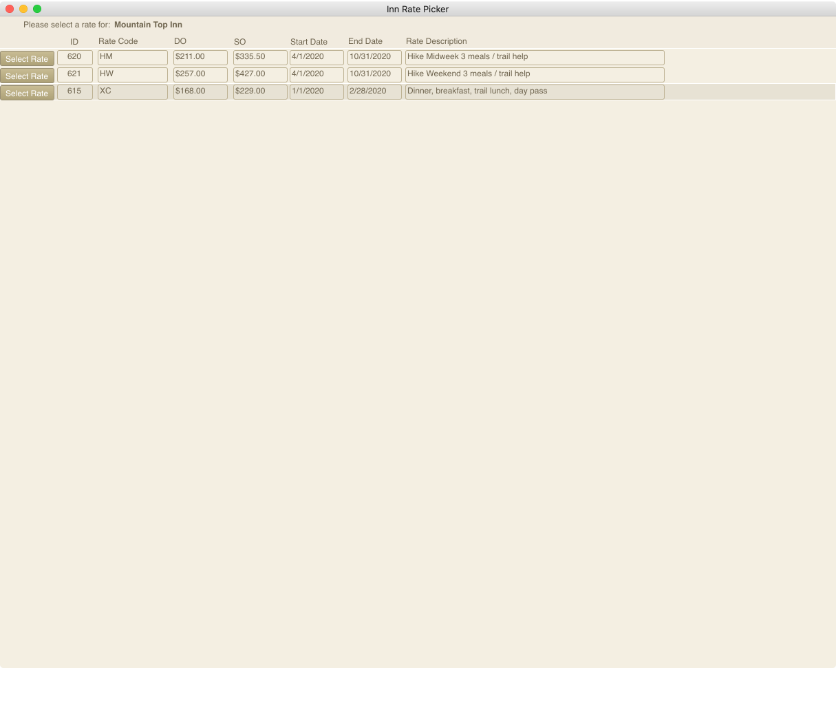Select the rate for XC row 615

[x=27, y=93]
